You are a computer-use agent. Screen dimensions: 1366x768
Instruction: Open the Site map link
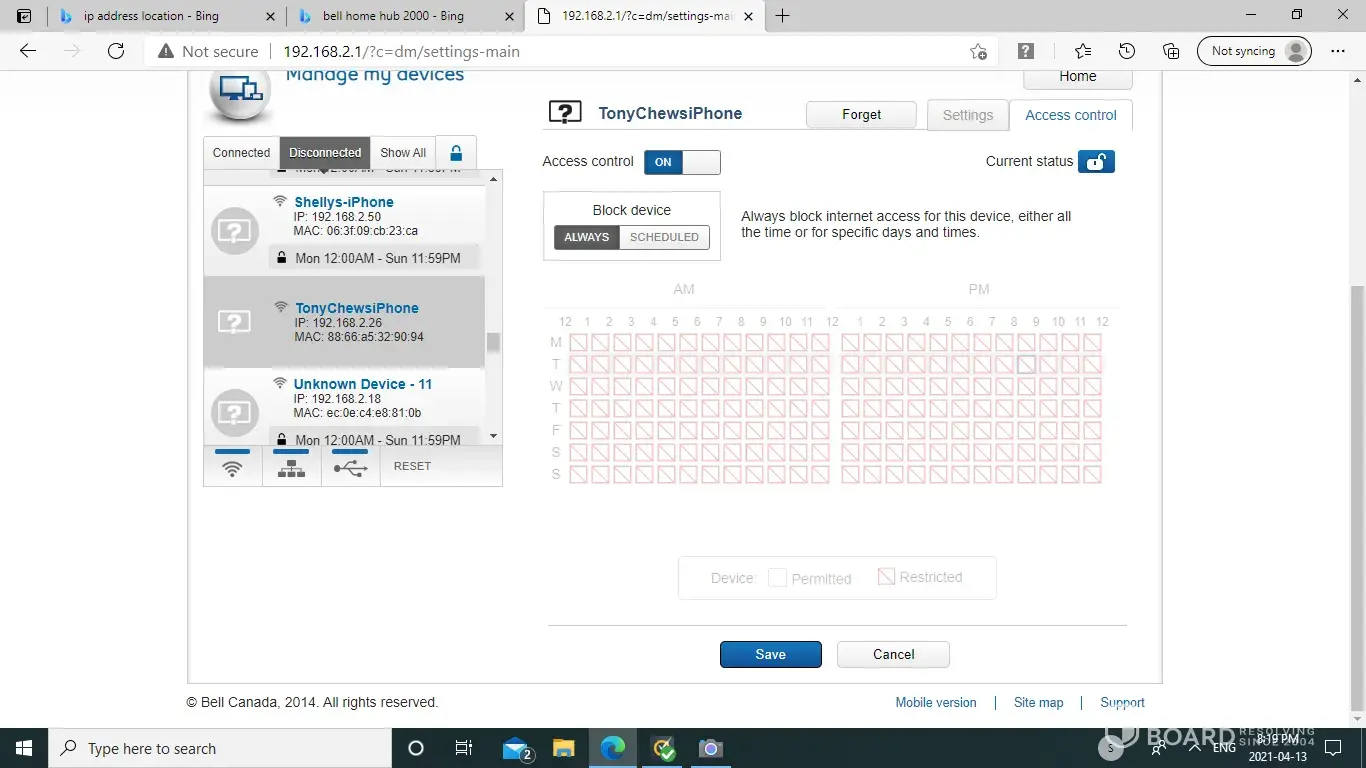point(1039,703)
